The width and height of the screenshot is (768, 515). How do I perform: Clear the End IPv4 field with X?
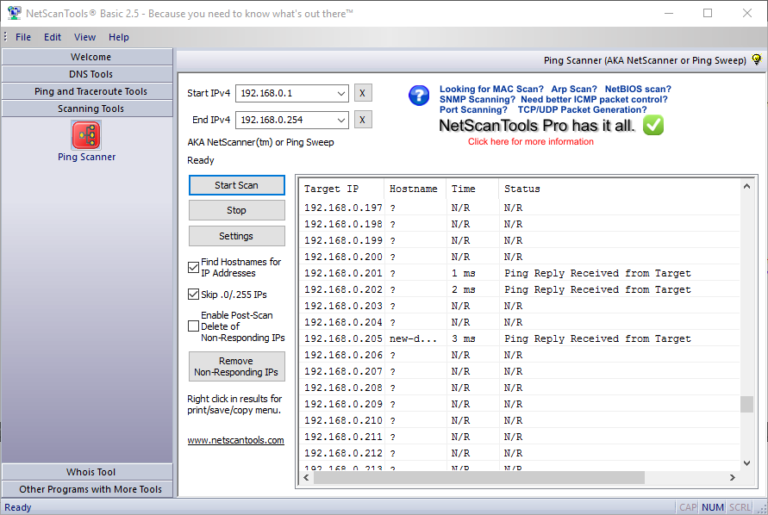point(363,120)
